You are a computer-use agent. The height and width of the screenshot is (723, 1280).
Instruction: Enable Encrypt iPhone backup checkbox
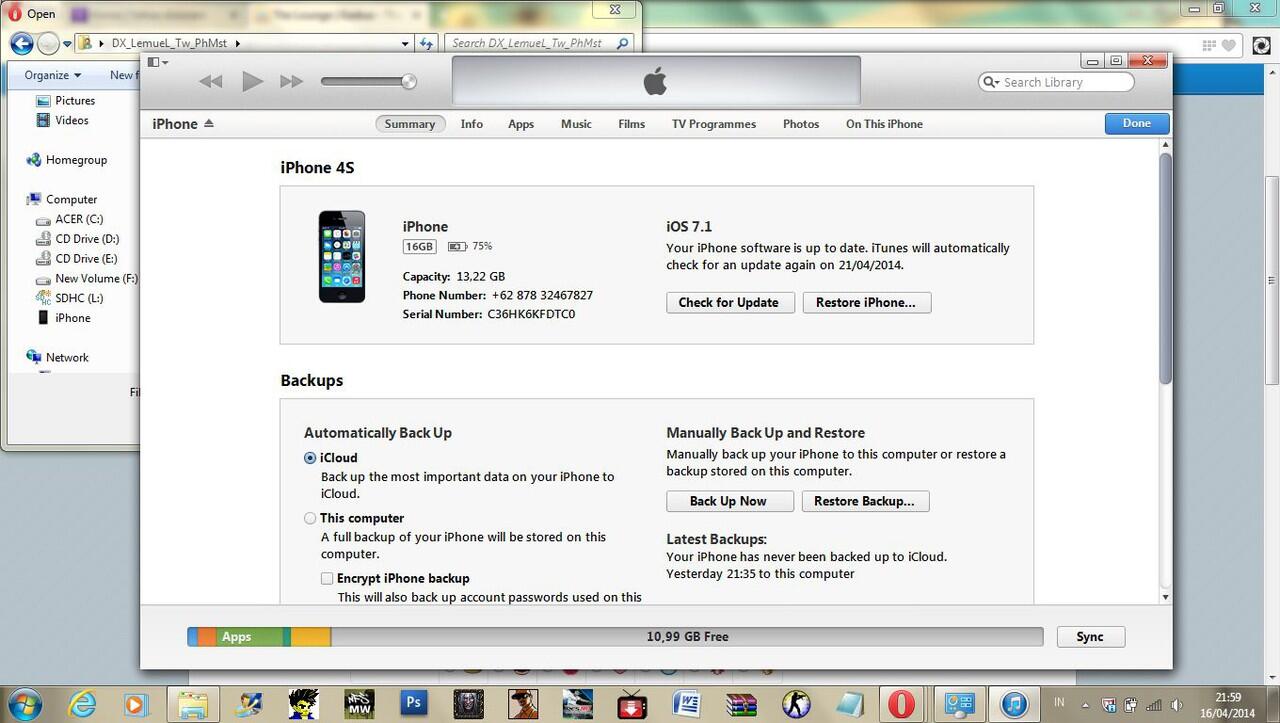pos(327,578)
